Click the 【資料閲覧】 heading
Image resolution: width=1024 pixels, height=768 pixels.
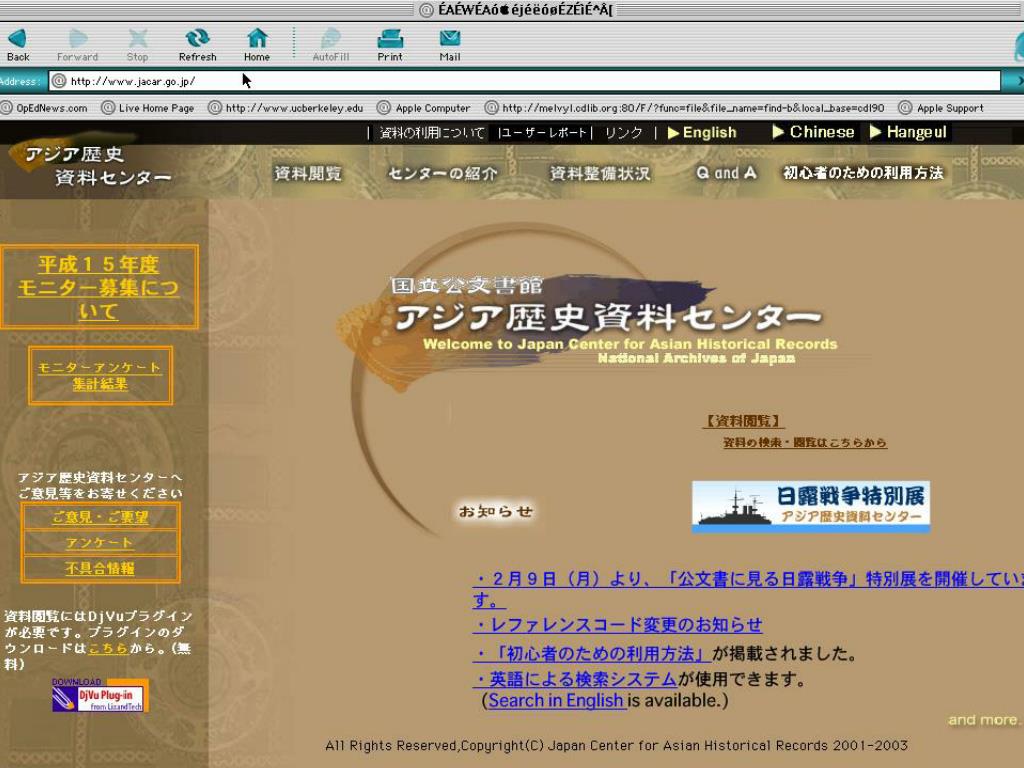(743, 421)
